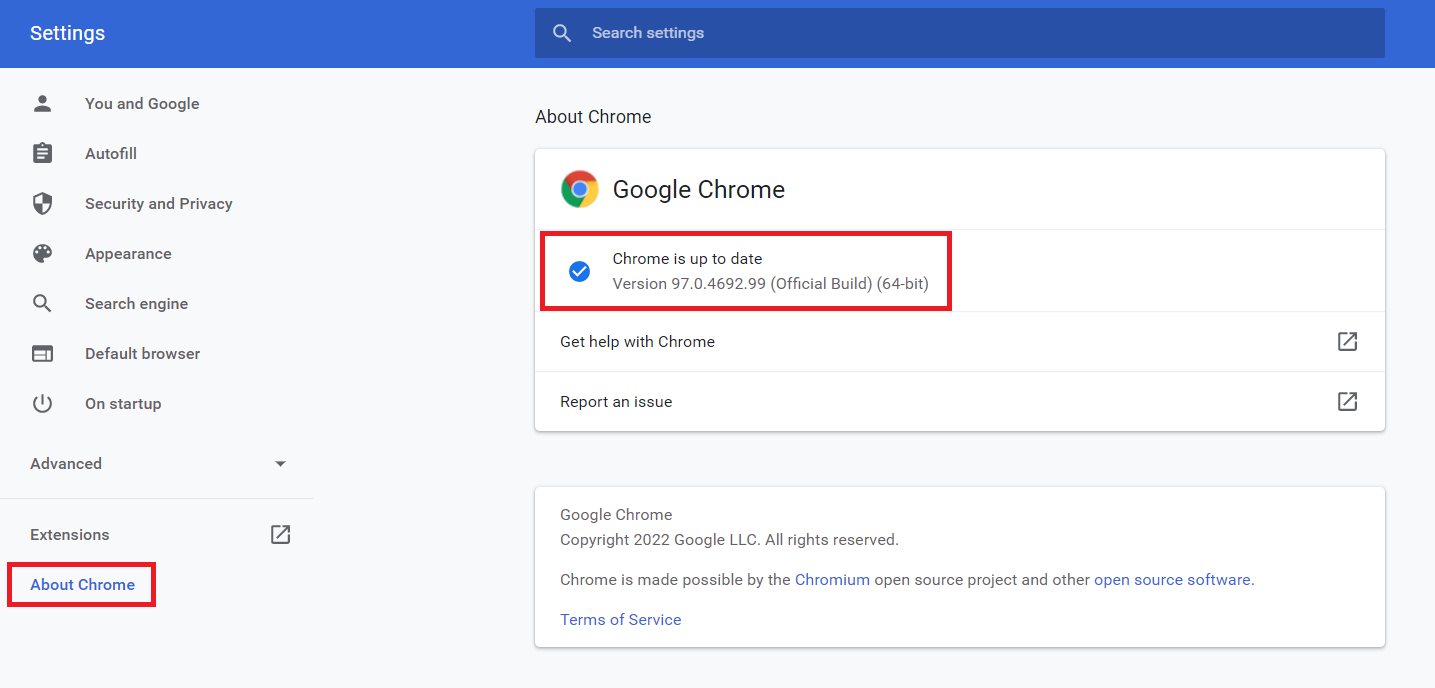The width and height of the screenshot is (1435, 688).
Task: Click the external icon beside Report an issue
Action: click(1348, 401)
